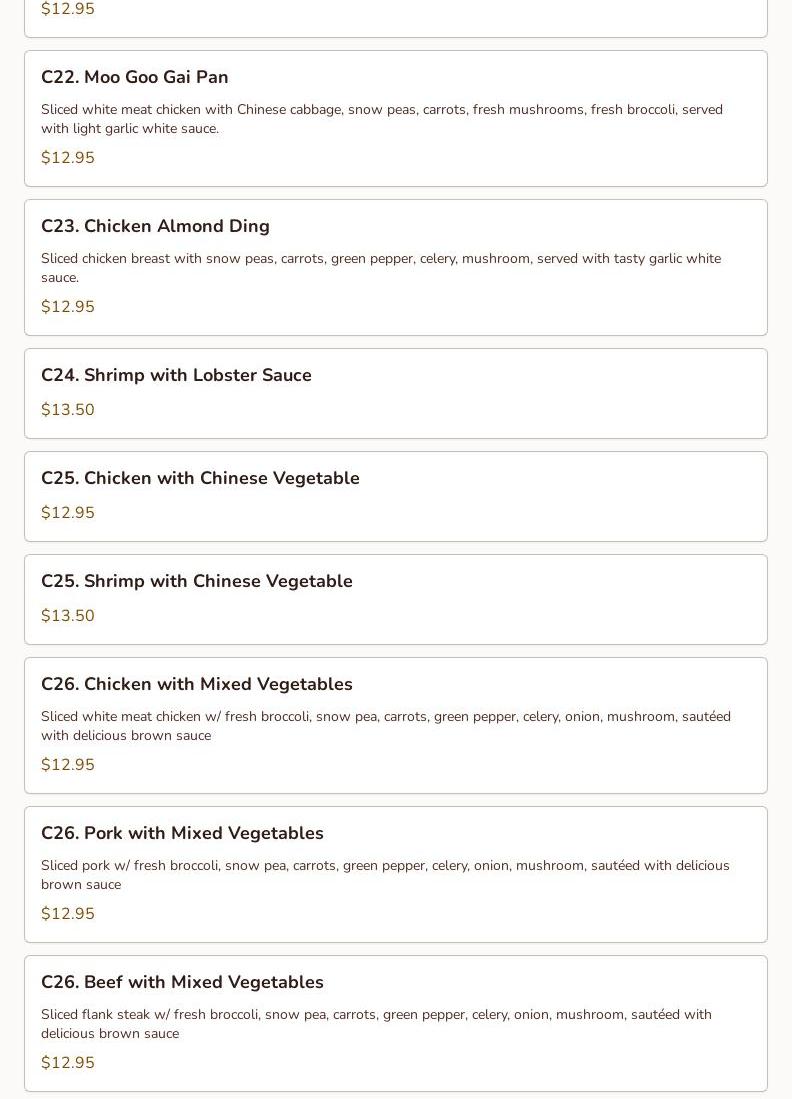Click the $13.50 price of Shrimp with Chinese Vegetable
Screen dimensions: 792x1099
tap(68, 616)
